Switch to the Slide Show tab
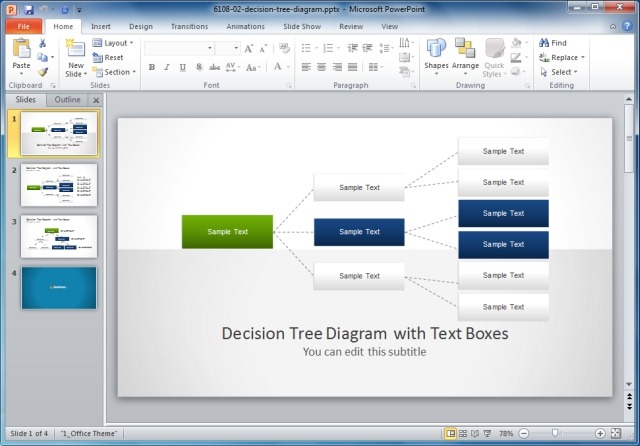This screenshot has width=640, height=446. tap(302, 27)
